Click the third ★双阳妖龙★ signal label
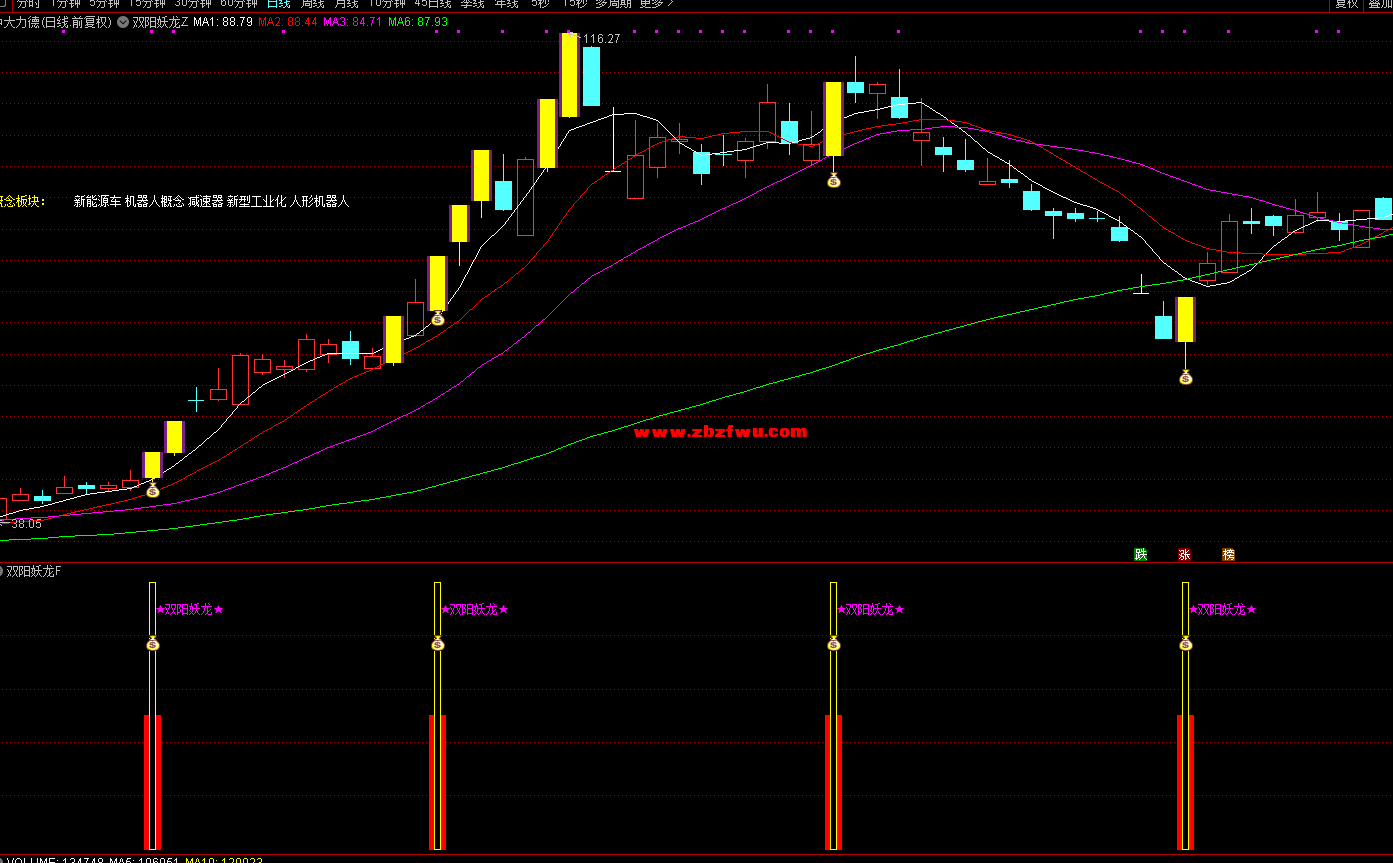Screen dimensions: 1393x863 pyautogui.click(x=871, y=609)
